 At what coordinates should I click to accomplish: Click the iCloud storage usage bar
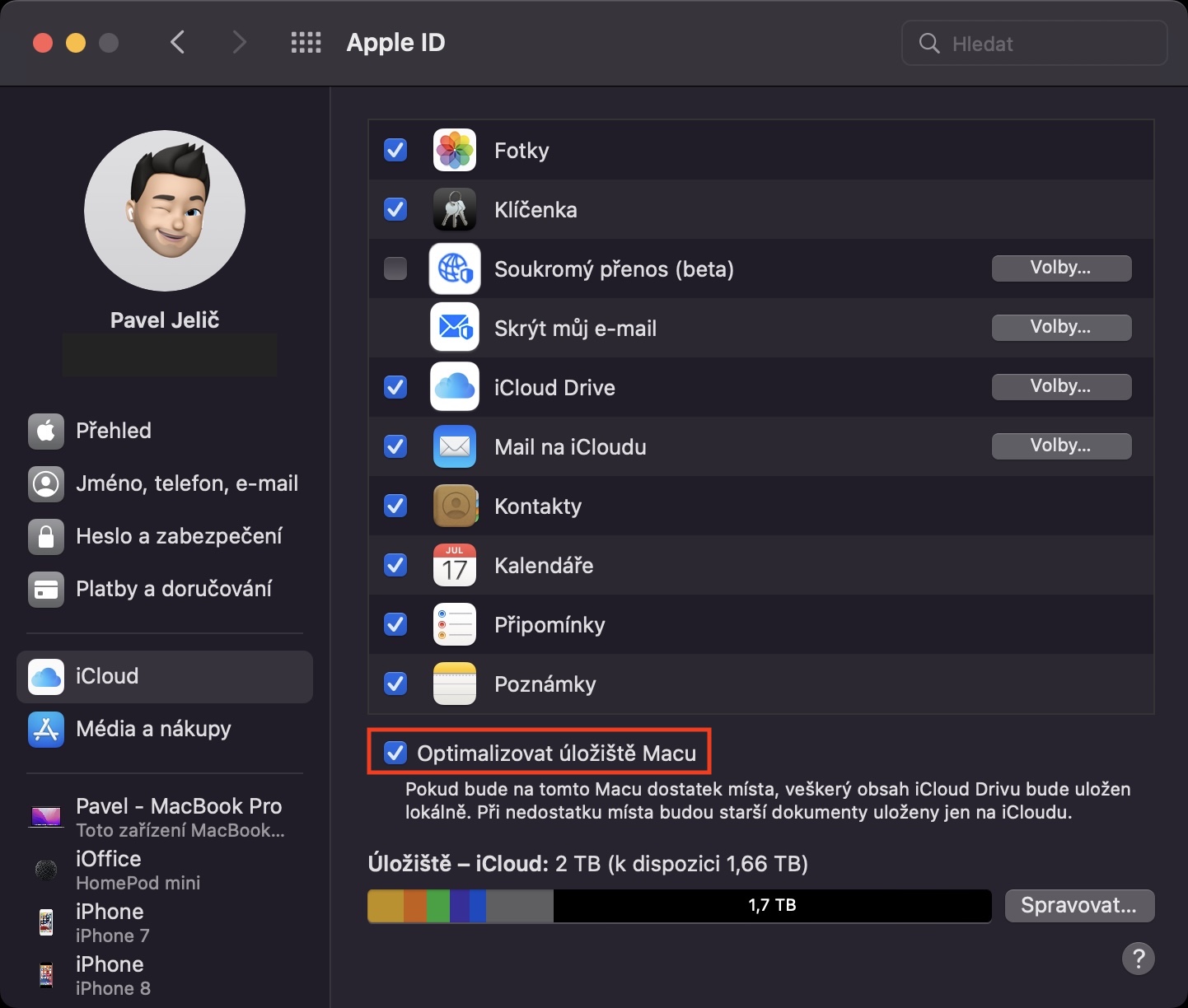[x=679, y=906]
